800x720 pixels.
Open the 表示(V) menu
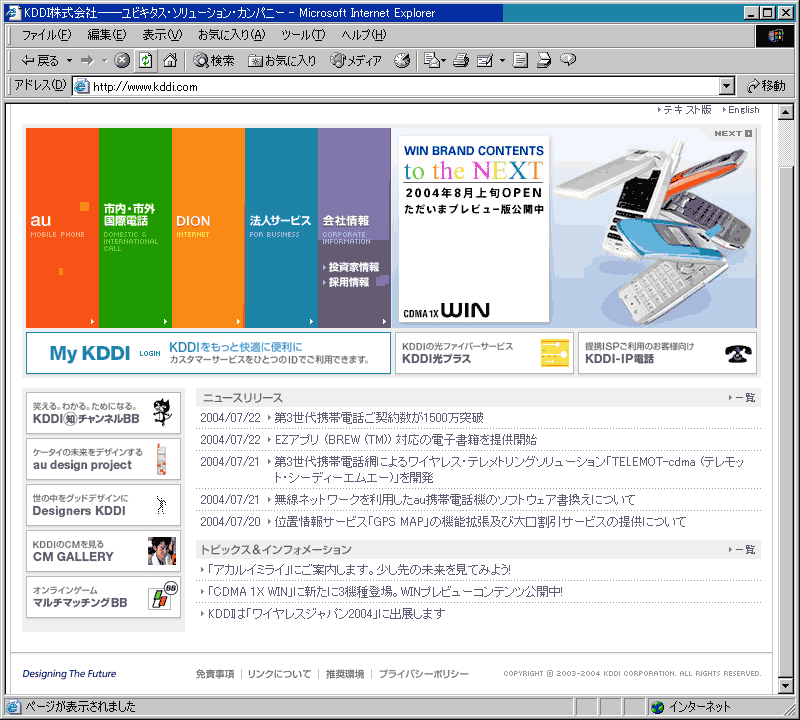point(162,35)
